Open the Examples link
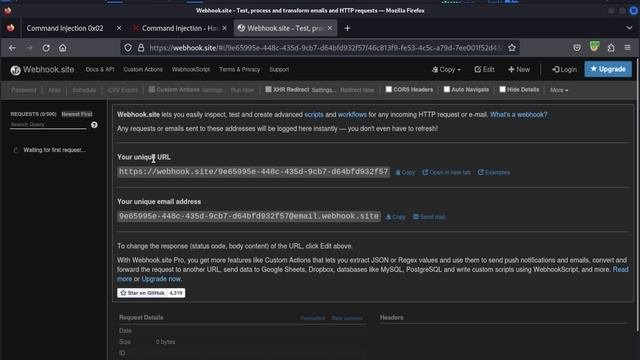Screen dimensions: 640x360 click(494, 173)
